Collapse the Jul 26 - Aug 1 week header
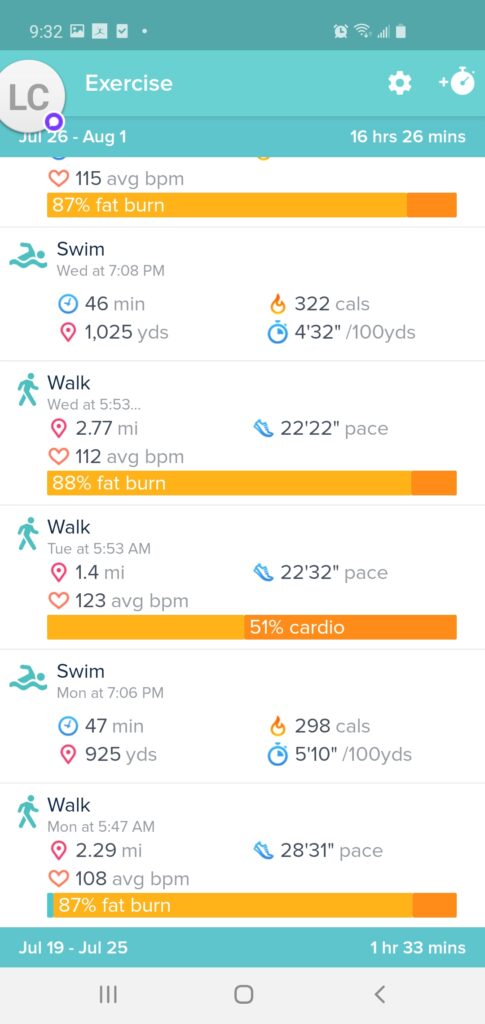 pos(242,136)
